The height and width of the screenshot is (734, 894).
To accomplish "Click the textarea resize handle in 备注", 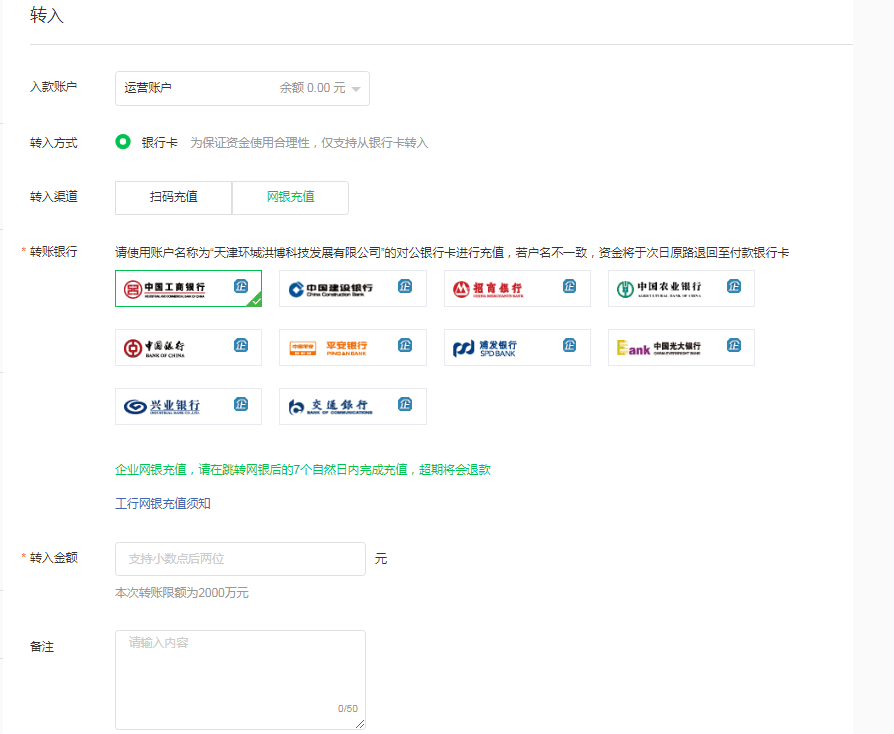I will point(360,724).
